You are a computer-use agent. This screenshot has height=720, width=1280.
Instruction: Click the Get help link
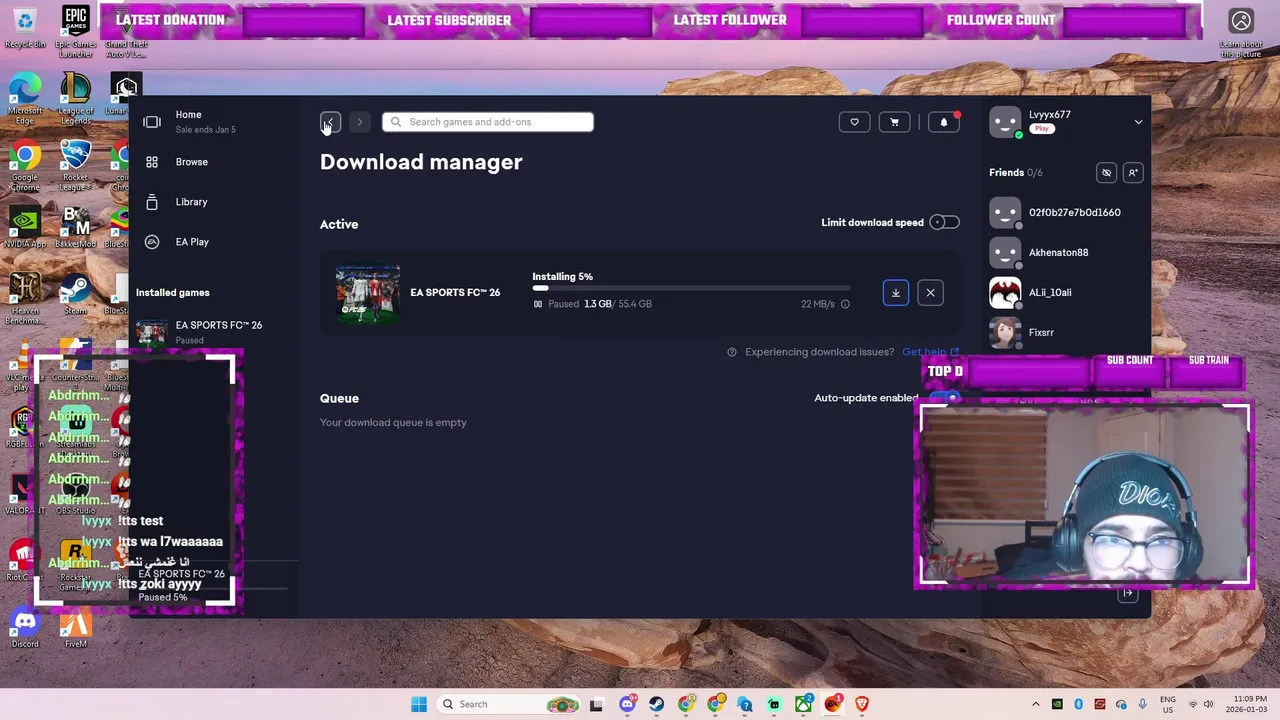[x=930, y=352]
